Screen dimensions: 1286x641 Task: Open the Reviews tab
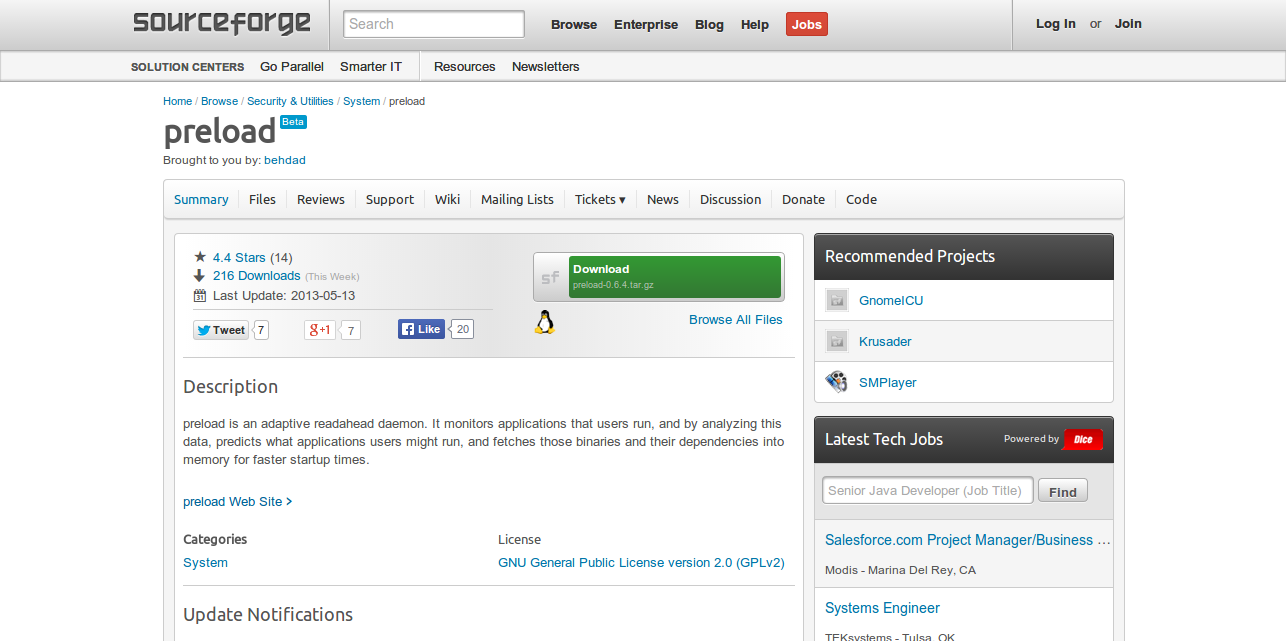(321, 199)
